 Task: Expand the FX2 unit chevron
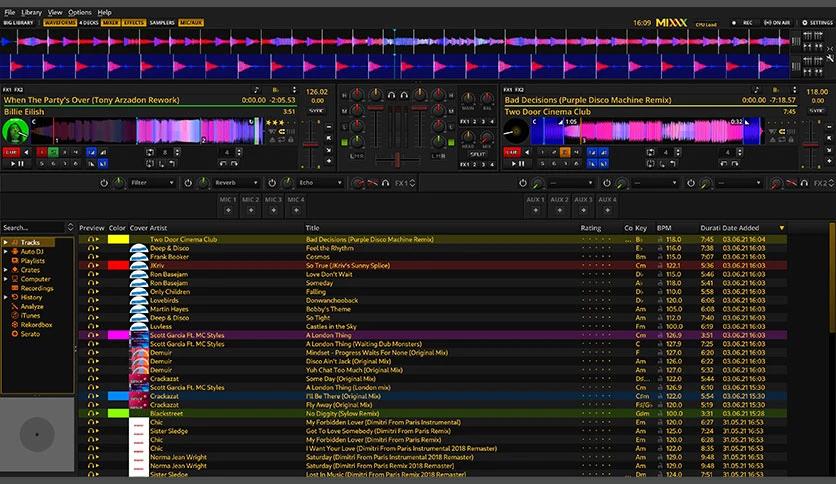[x=831, y=183]
